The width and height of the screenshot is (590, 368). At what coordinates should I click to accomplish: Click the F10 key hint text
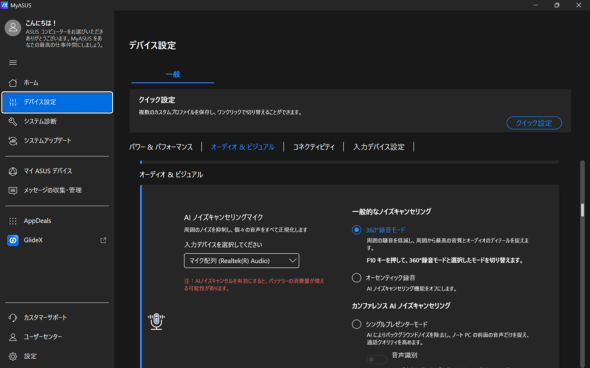445,260
